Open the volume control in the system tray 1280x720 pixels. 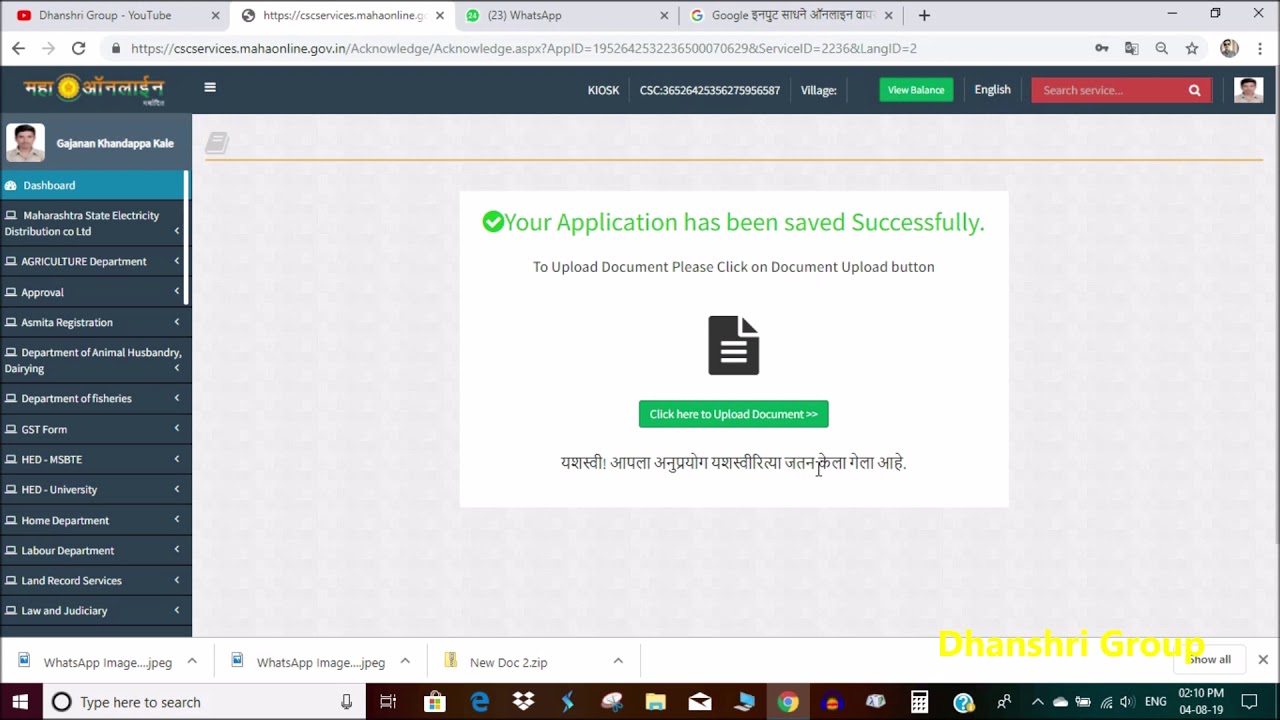tap(1127, 702)
